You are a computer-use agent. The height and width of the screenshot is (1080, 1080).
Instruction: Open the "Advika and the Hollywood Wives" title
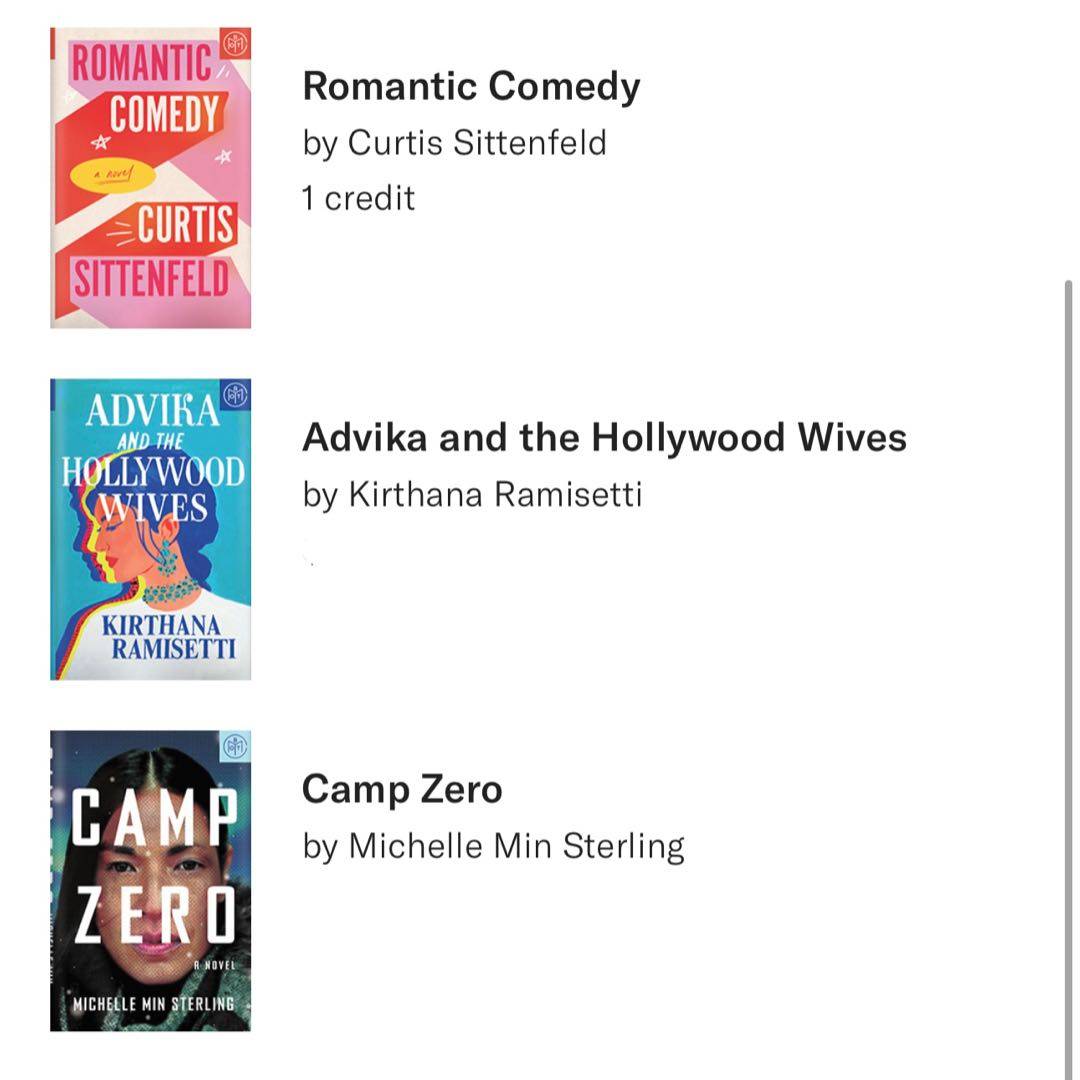pos(604,438)
